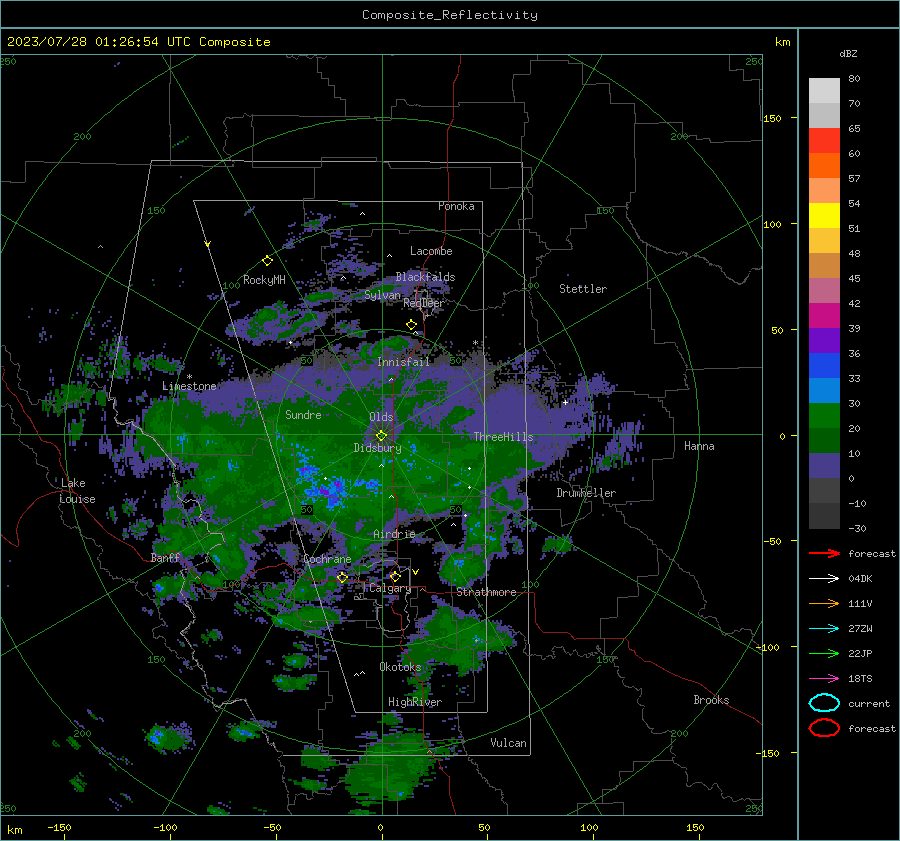Screen dimensions: 900x841
Task: Click the Blackfalds label
Action: coord(425,277)
